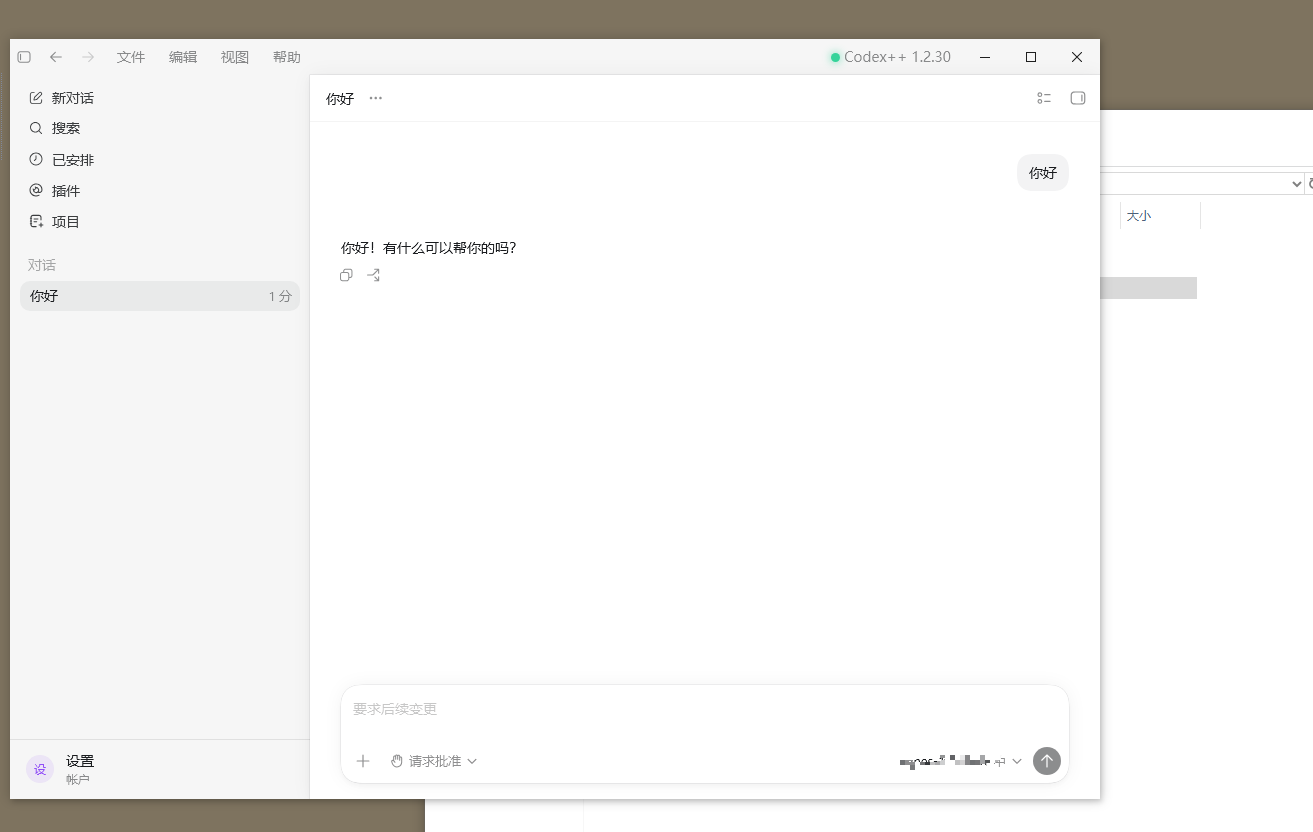Open the model selector dropdown near the send button

(x=961, y=761)
